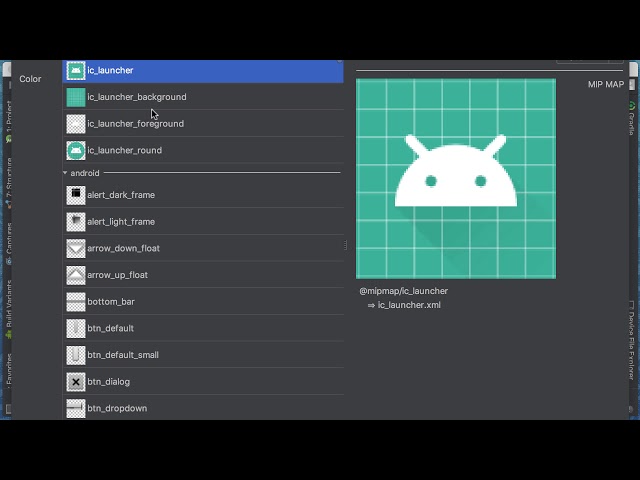Open the Build Variants tool window
Viewport: 640px width, 480px height.
(x=9, y=309)
